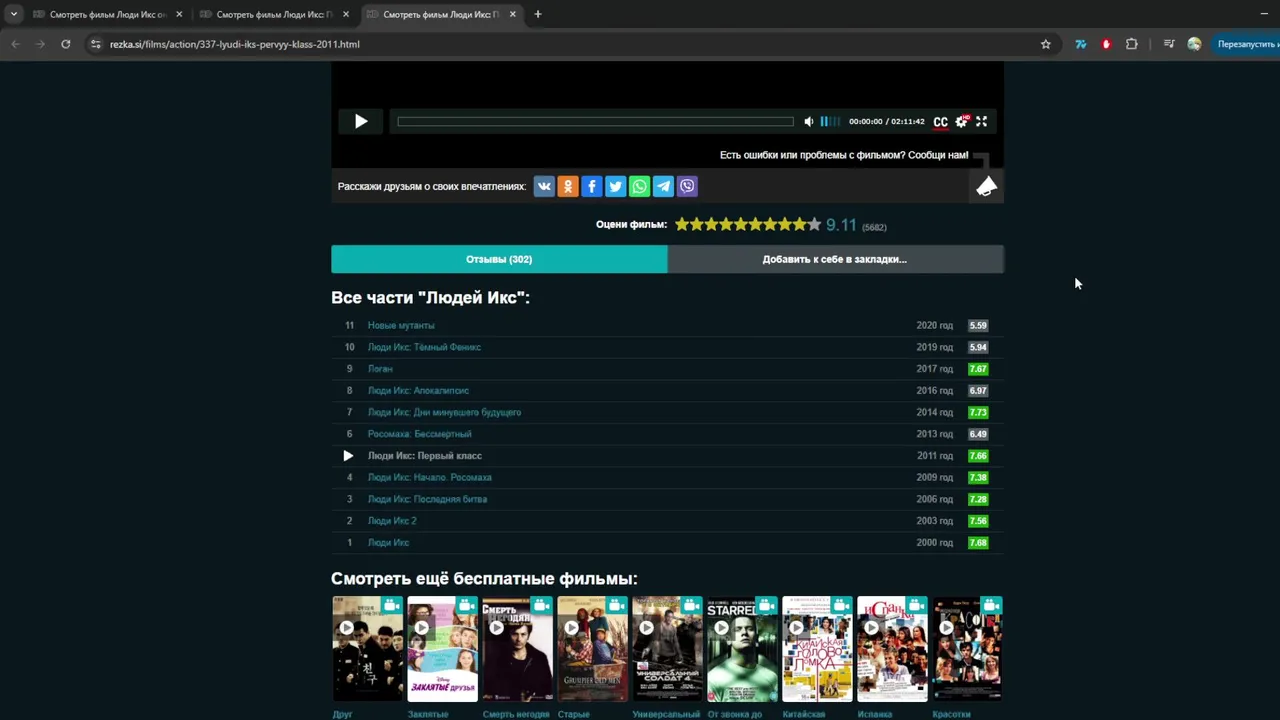Share via Viber icon

pos(687,186)
